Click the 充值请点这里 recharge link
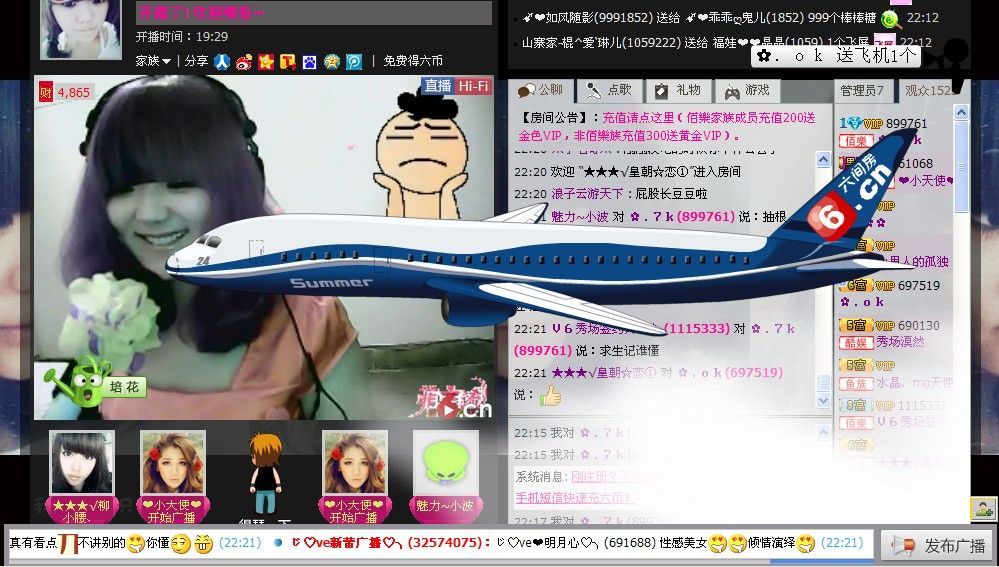This screenshot has height=567, width=999. pos(638,117)
